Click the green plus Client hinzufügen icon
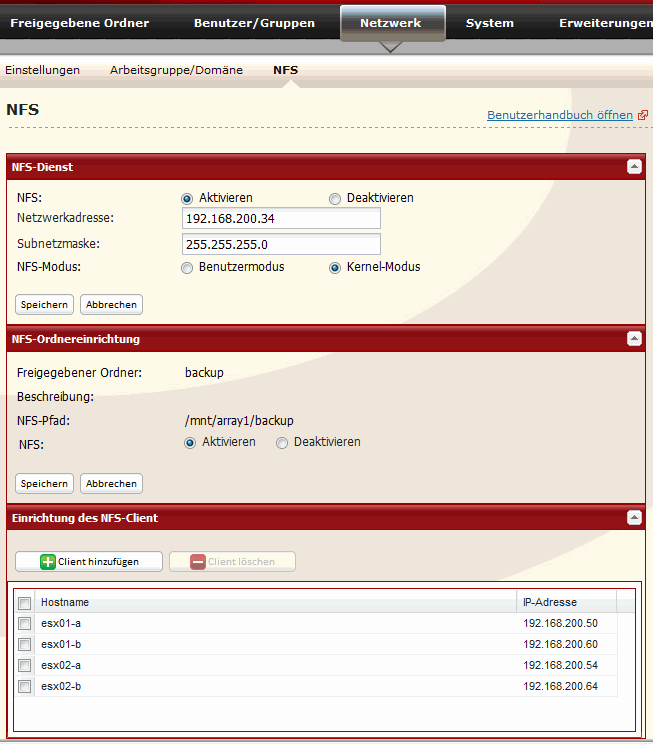Screen dimensions: 653x744 click(48, 562)
